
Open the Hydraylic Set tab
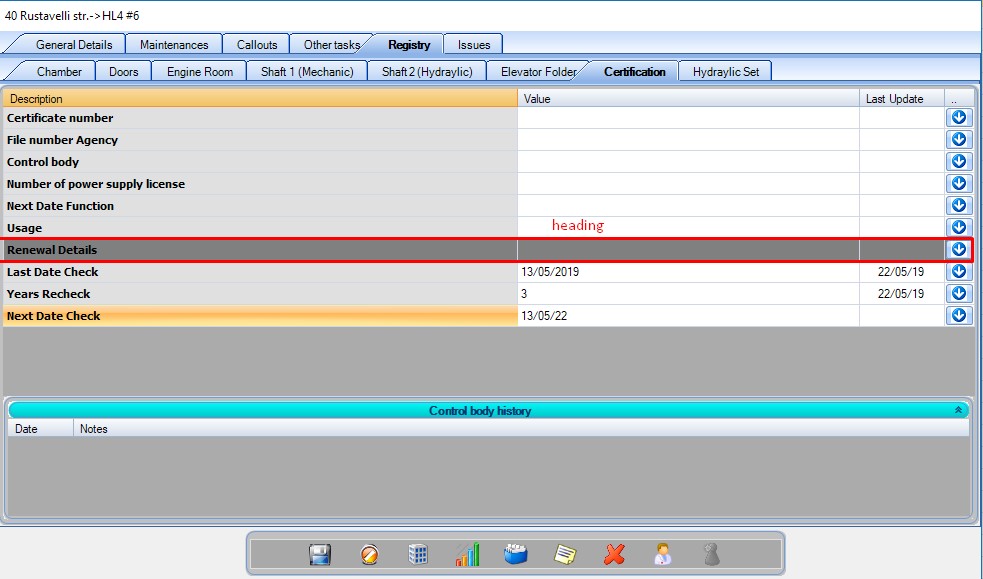(x=725, y=72)
